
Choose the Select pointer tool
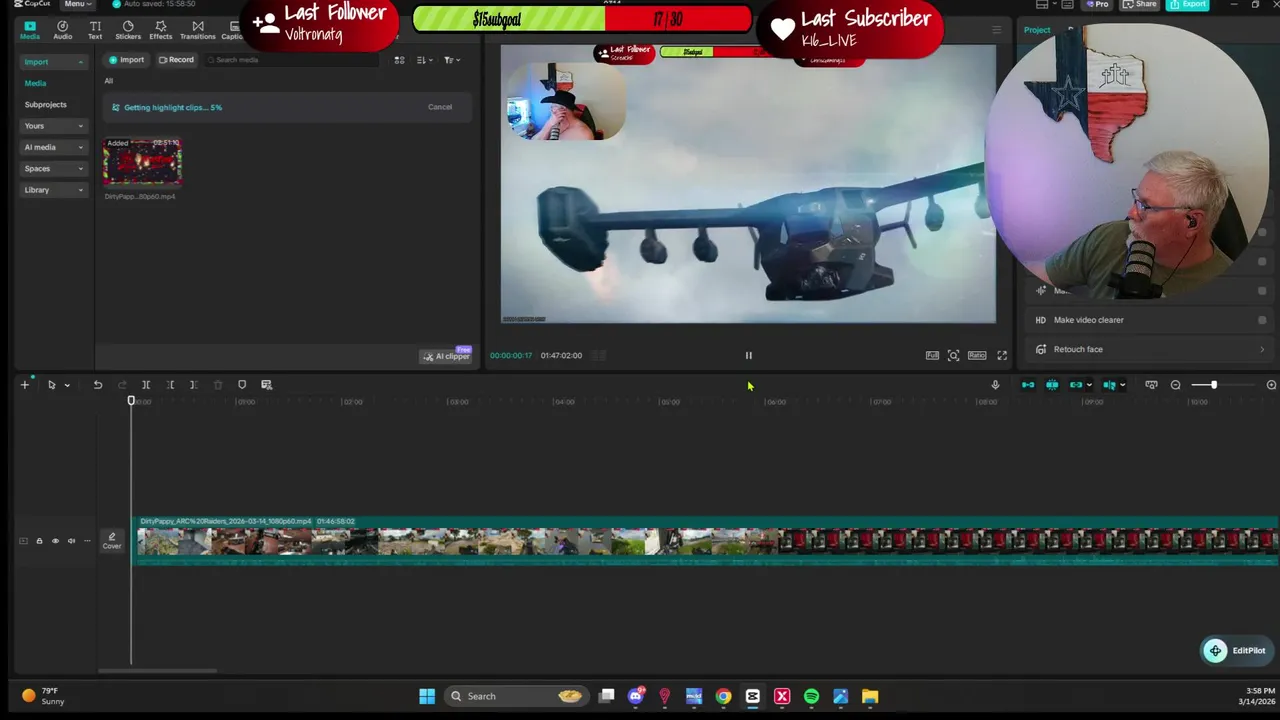pyautogui.click(x=52, y=385)
